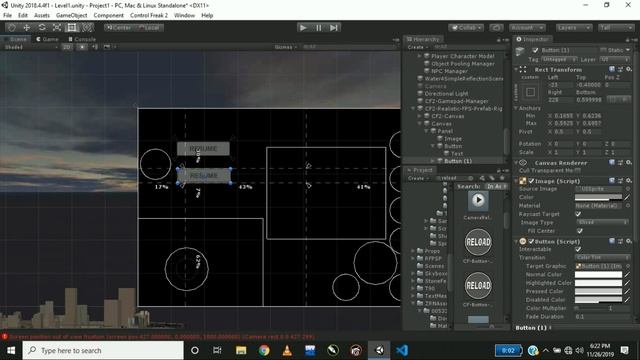Image resolution: width=640 pixels, height=360 pixels.
Task: Toggle 2D scene view mode
Action: [x=67, y=47]
